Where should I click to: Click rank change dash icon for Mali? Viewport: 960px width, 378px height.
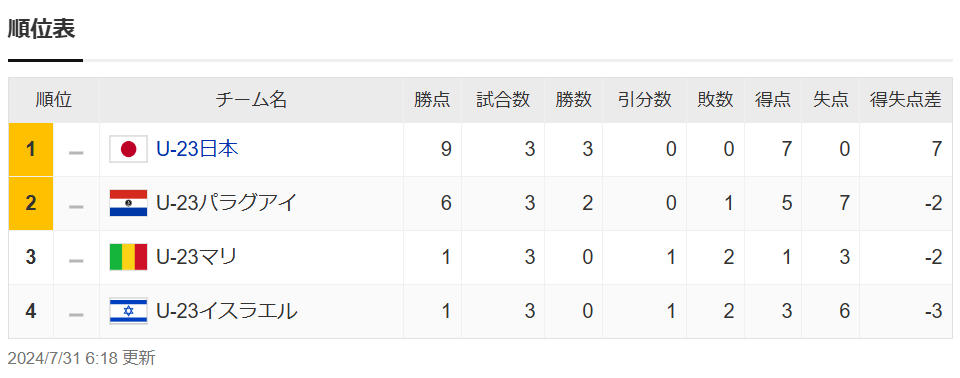point(77,260)
